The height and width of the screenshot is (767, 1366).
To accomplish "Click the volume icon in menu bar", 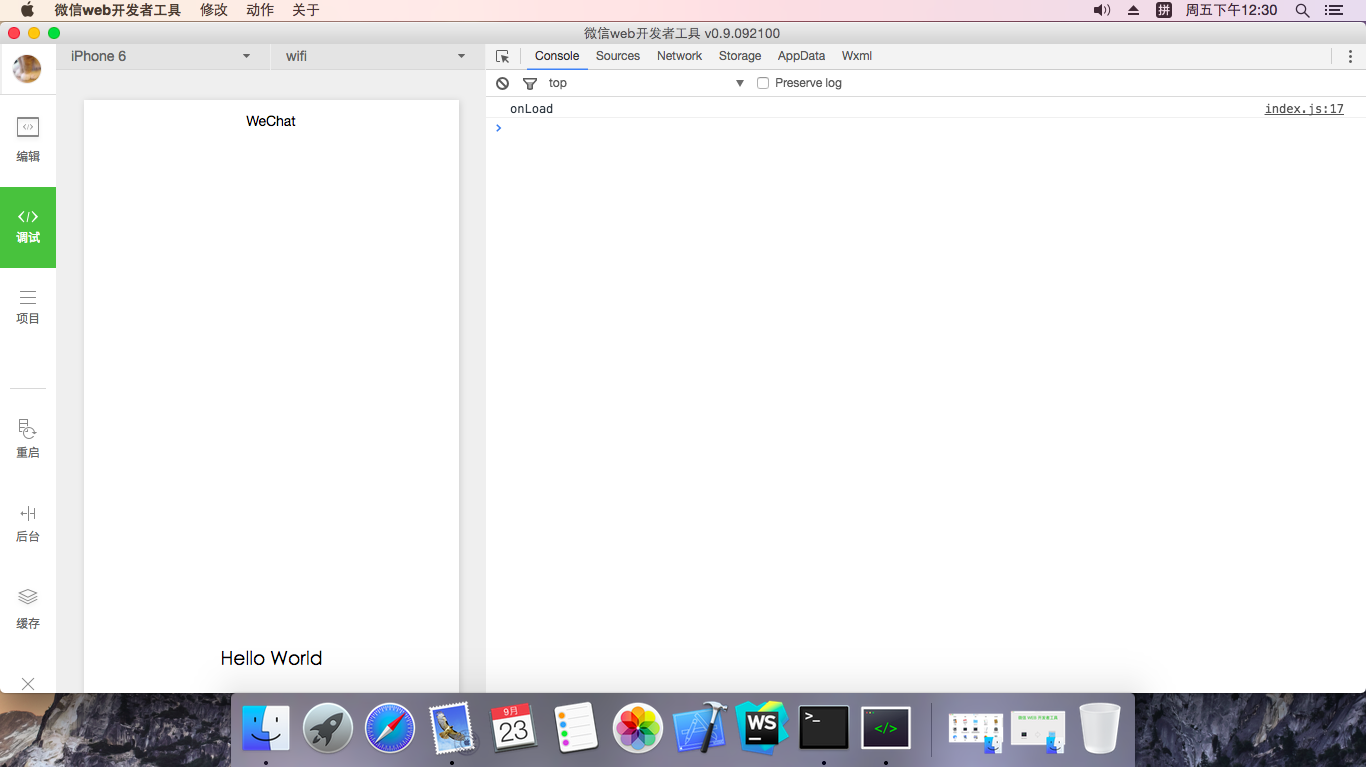I will 1102,10.
